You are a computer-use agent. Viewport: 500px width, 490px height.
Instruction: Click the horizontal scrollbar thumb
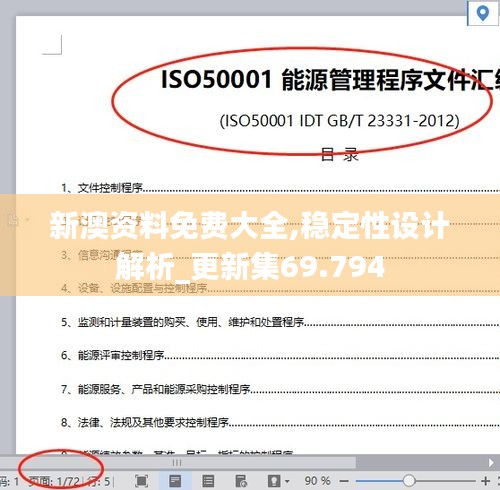click(x=178, y=463)
